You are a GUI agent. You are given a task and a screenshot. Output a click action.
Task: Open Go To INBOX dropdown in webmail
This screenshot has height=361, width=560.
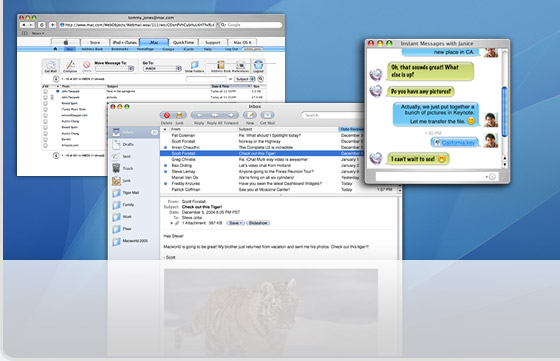pyautogui.click(x=162, y=68)
